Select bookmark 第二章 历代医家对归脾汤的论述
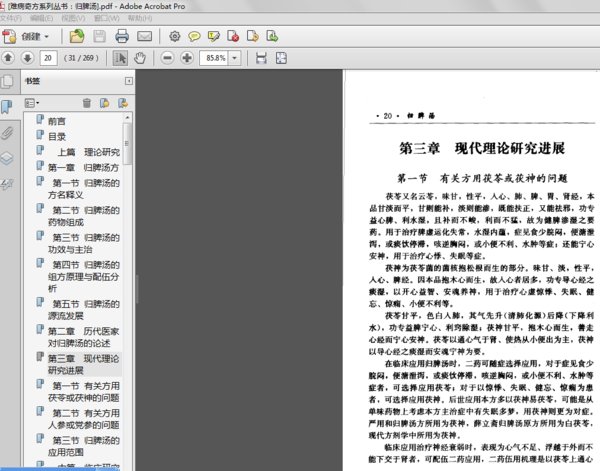This screenshot has width=600, height=471. pos(84,337)
